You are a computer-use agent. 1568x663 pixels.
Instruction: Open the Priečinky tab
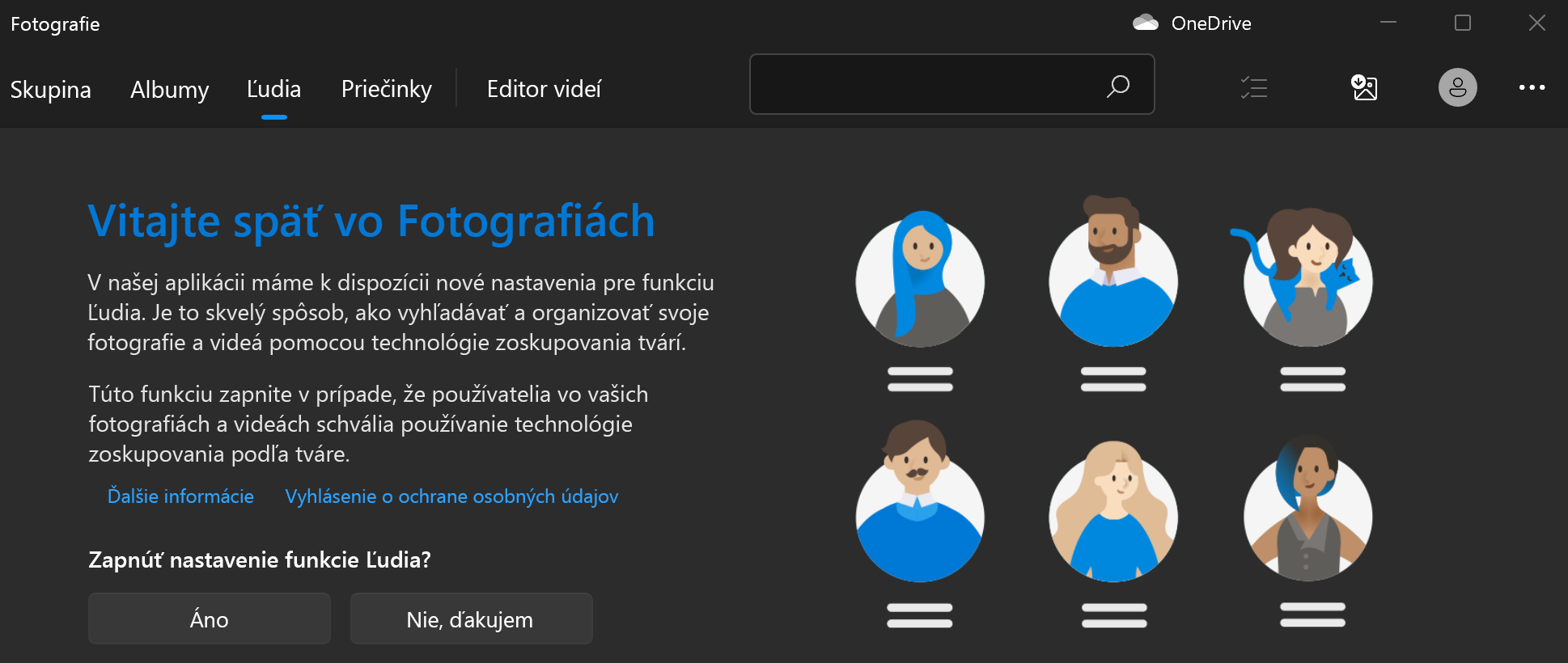[x=387, y=89]
